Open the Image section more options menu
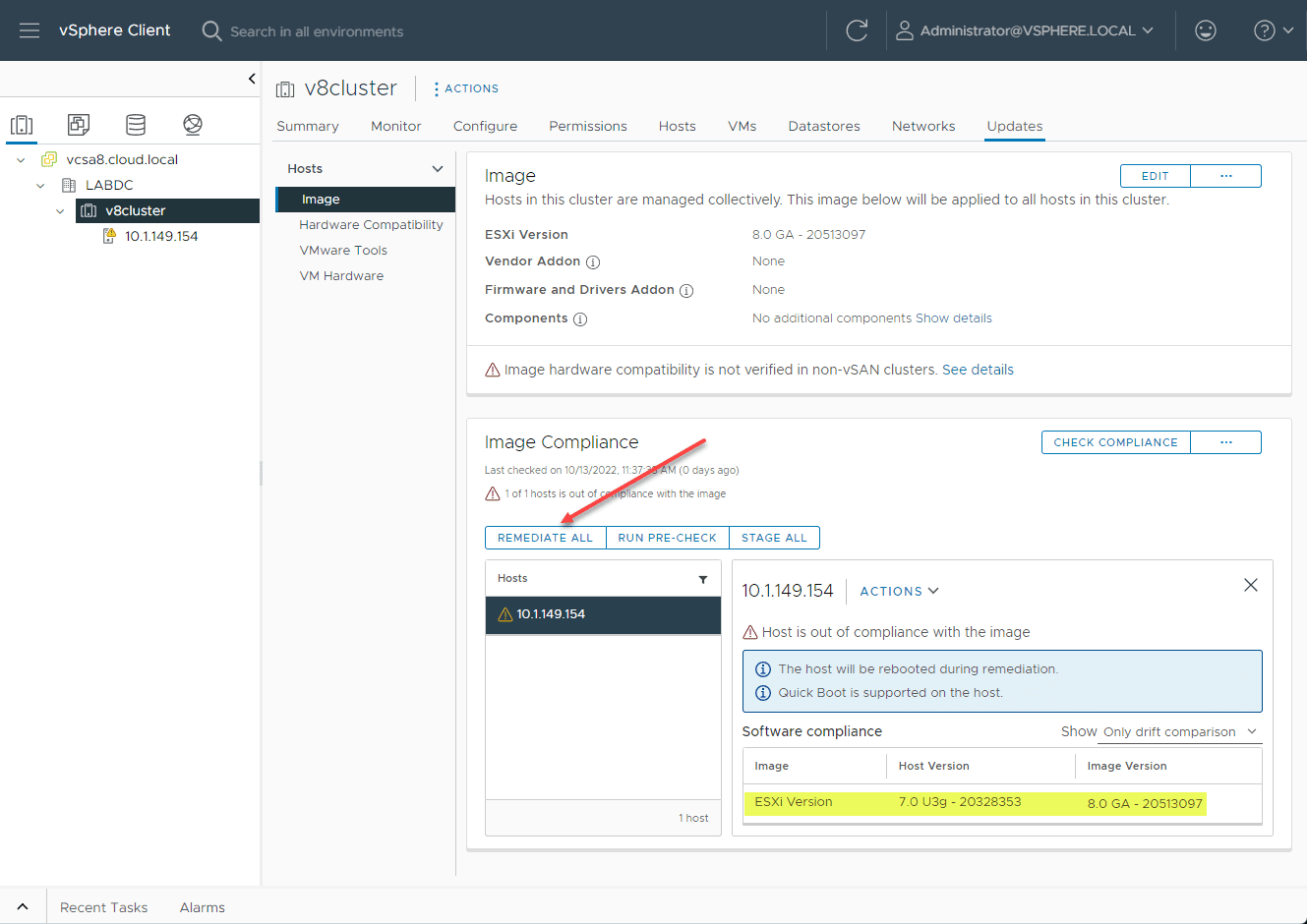Screen dimensions: 1307x924 pyautogui.click(x=1226, y=176)
